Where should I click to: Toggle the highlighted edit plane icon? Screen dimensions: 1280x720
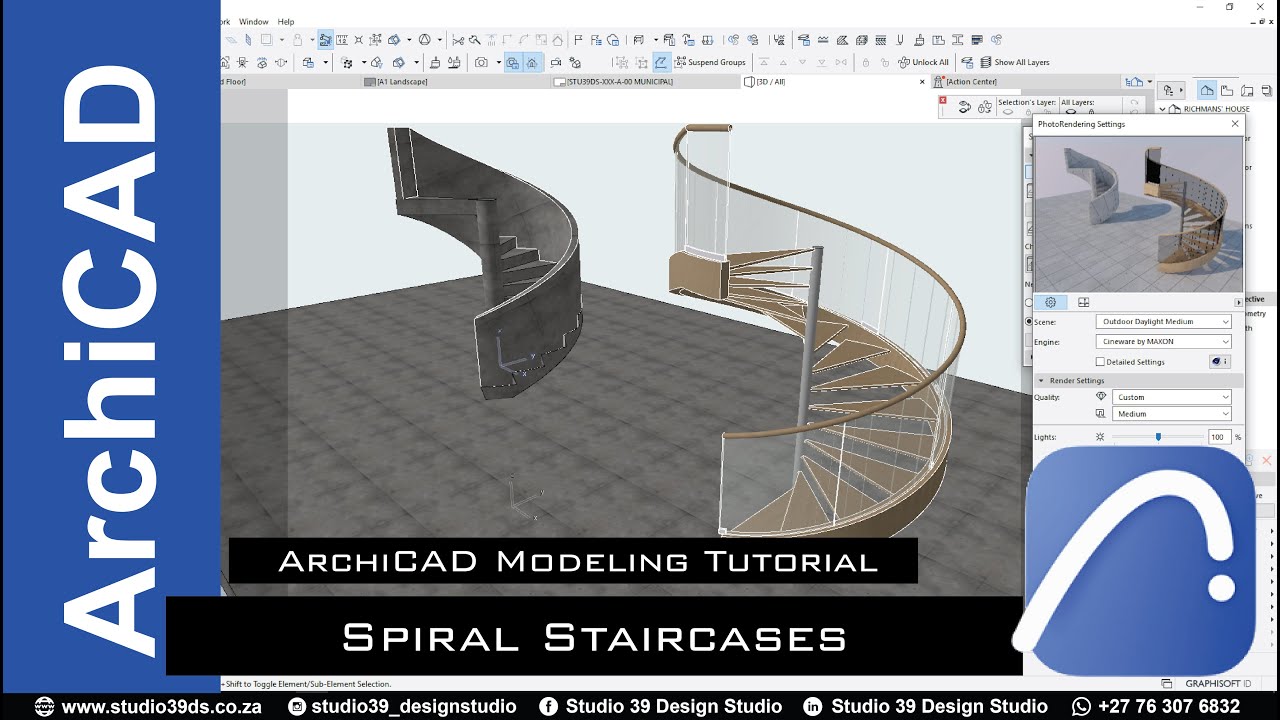[662, 62]
